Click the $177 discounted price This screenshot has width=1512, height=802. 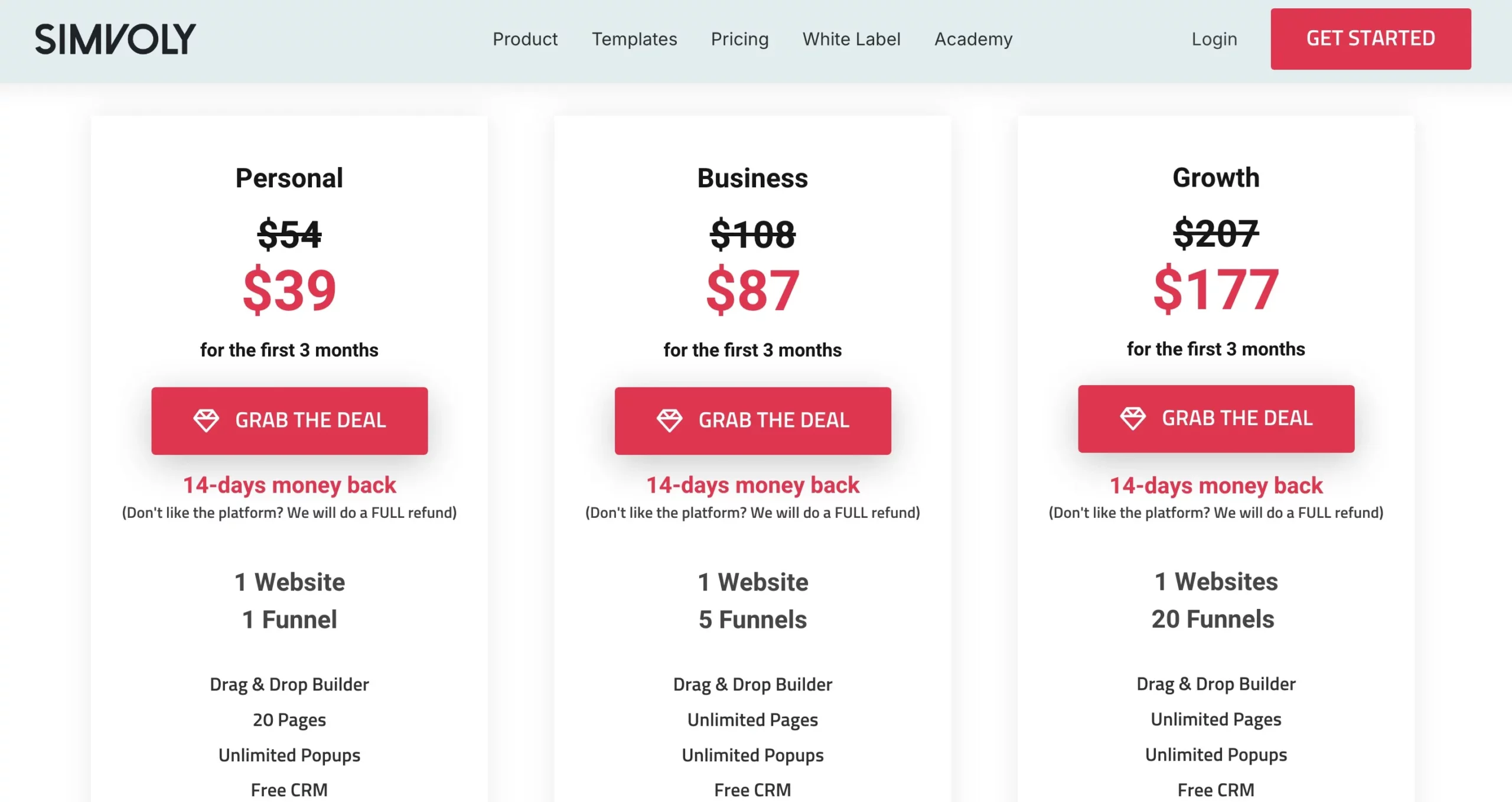pos(1216,289)
